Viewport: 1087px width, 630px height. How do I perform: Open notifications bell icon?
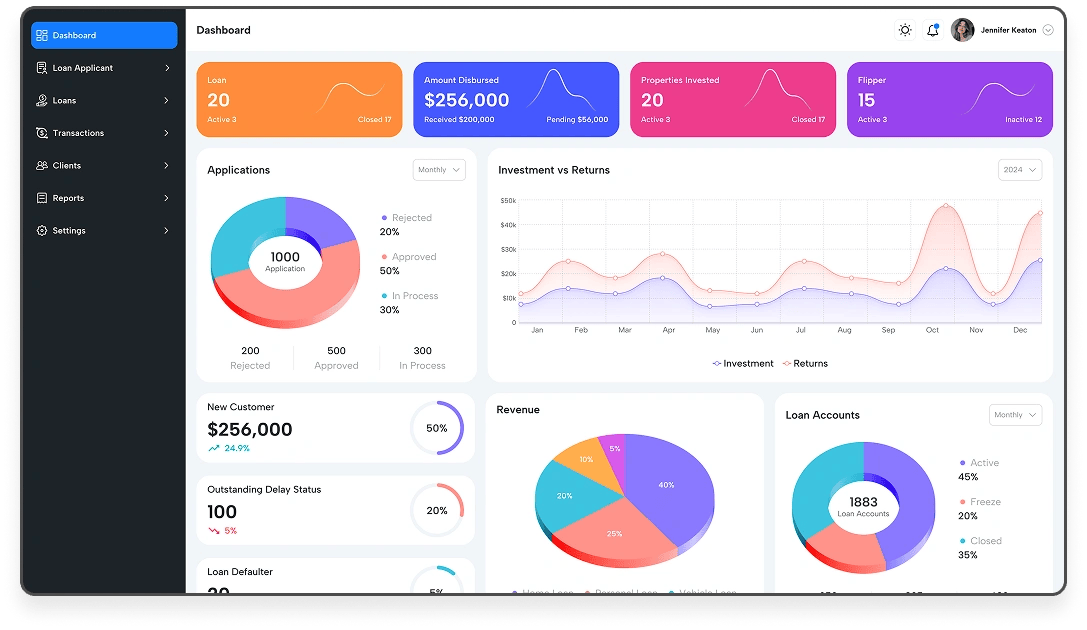(932, 30)
